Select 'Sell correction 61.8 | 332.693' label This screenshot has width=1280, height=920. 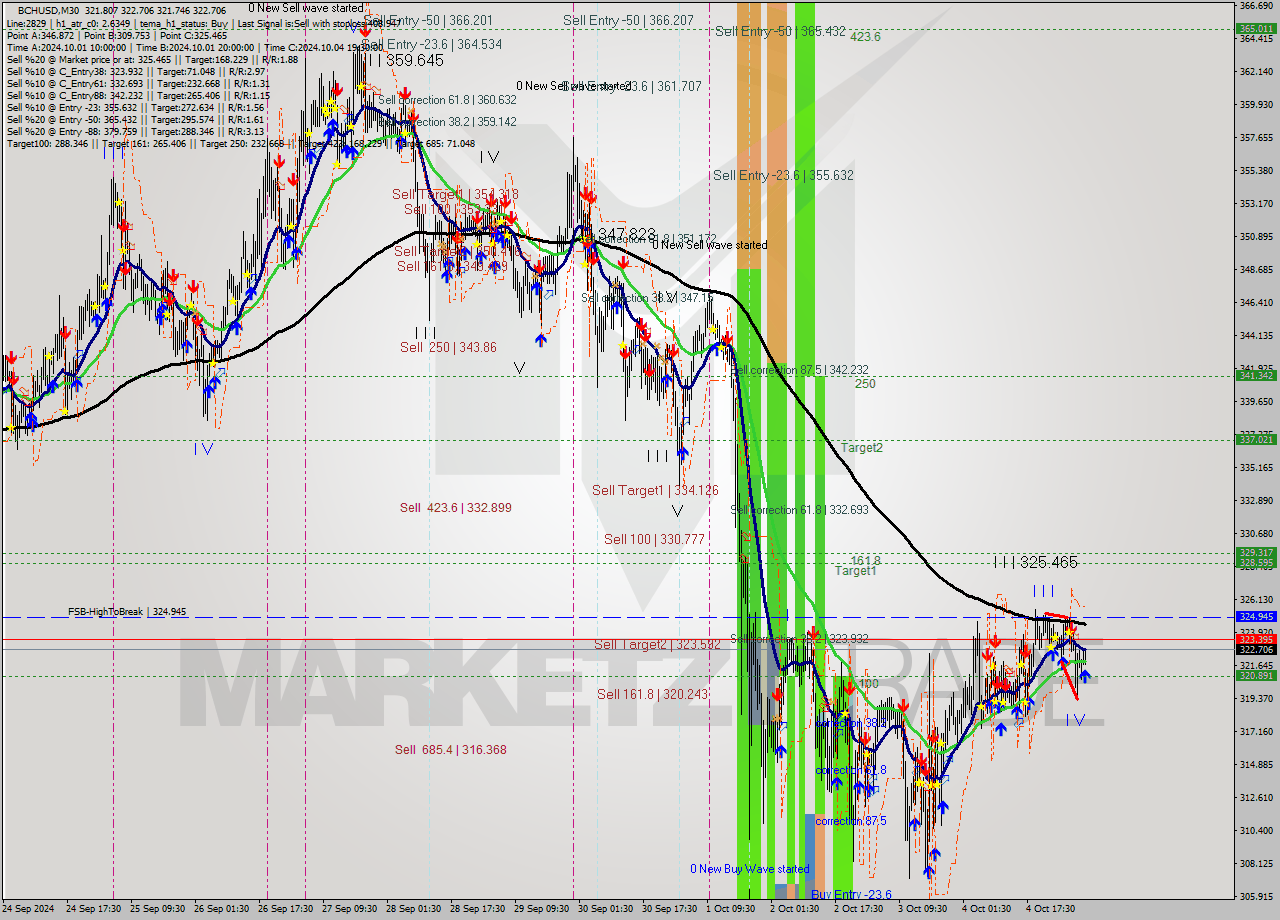(x=800, y=510)
